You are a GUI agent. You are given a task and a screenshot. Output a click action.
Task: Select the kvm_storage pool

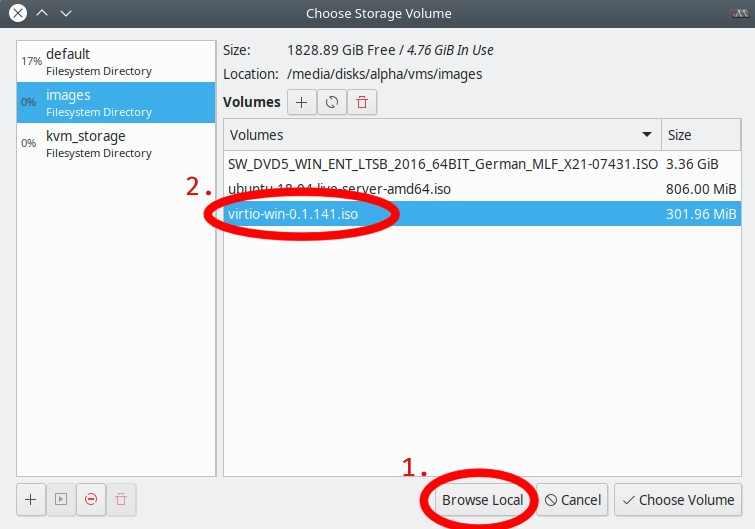coord(116,143)
